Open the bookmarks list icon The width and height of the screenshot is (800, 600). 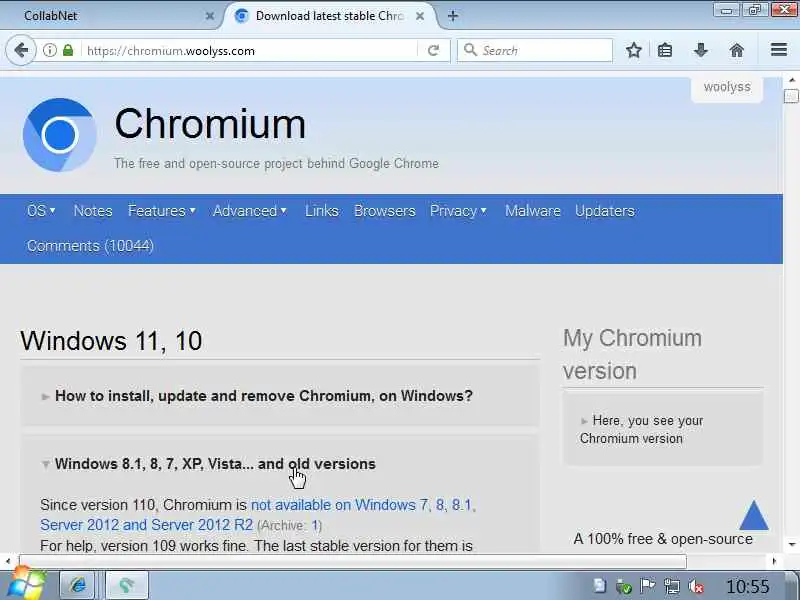tap(665, 51)
